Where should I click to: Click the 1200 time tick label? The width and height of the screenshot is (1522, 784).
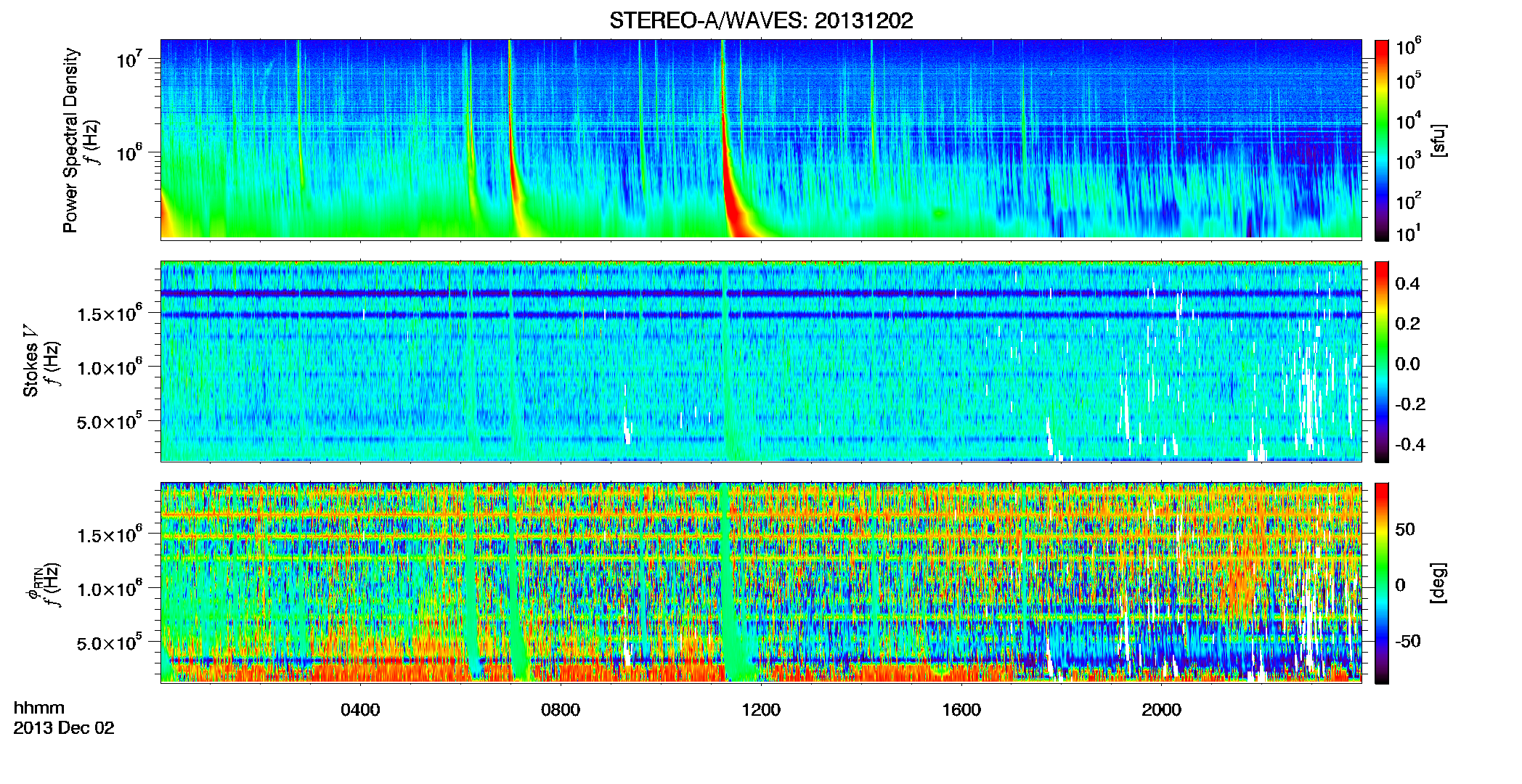coord(761,709)
